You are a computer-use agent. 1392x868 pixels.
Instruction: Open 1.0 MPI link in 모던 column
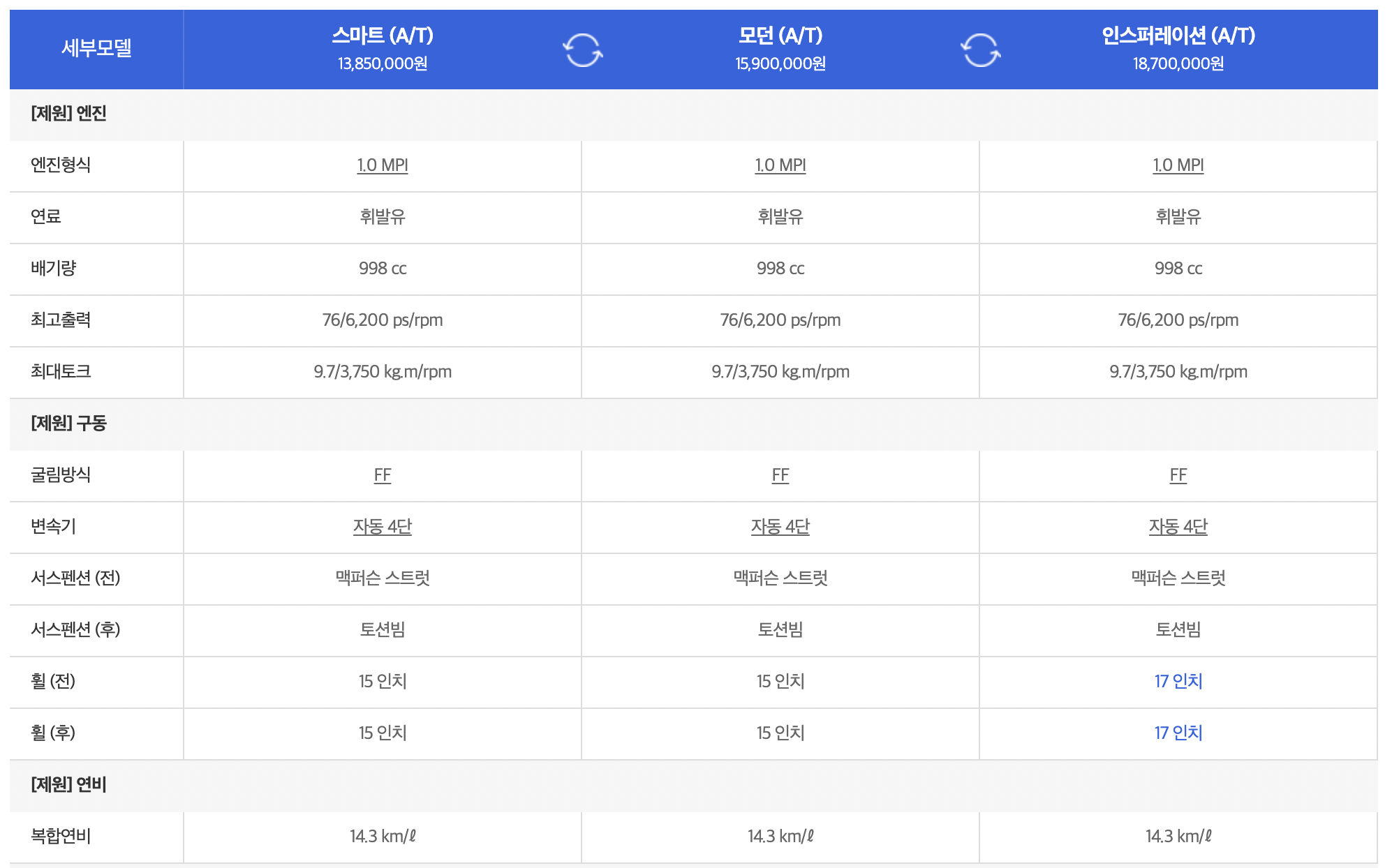(x=780, y=165)
